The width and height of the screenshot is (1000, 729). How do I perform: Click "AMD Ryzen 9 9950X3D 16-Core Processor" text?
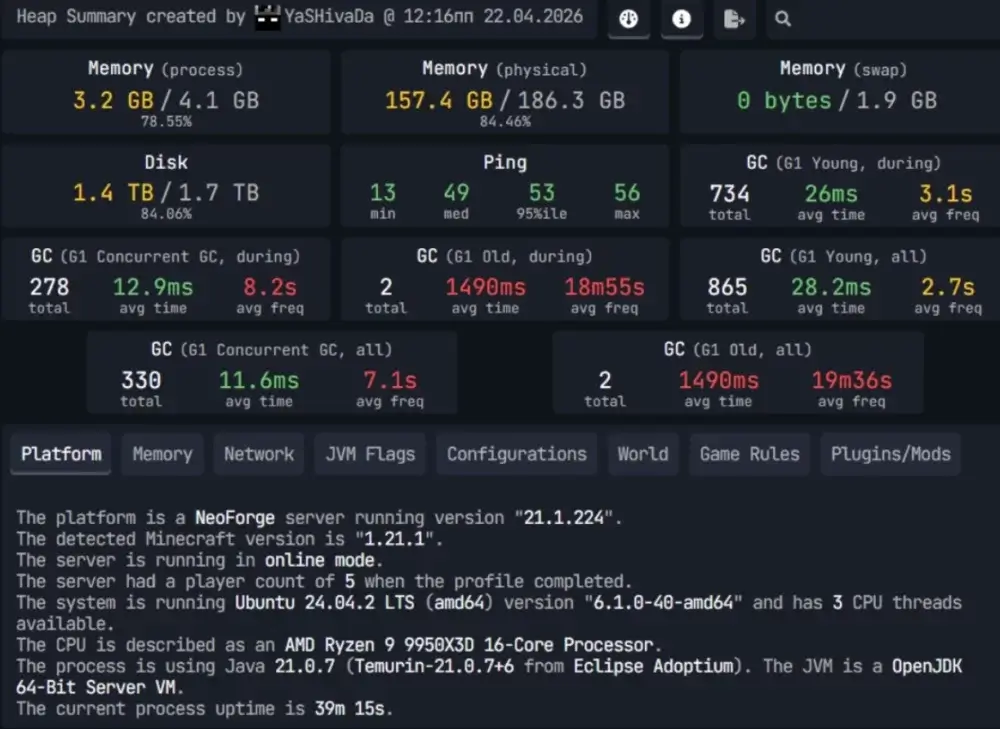[x=469, y=645]
